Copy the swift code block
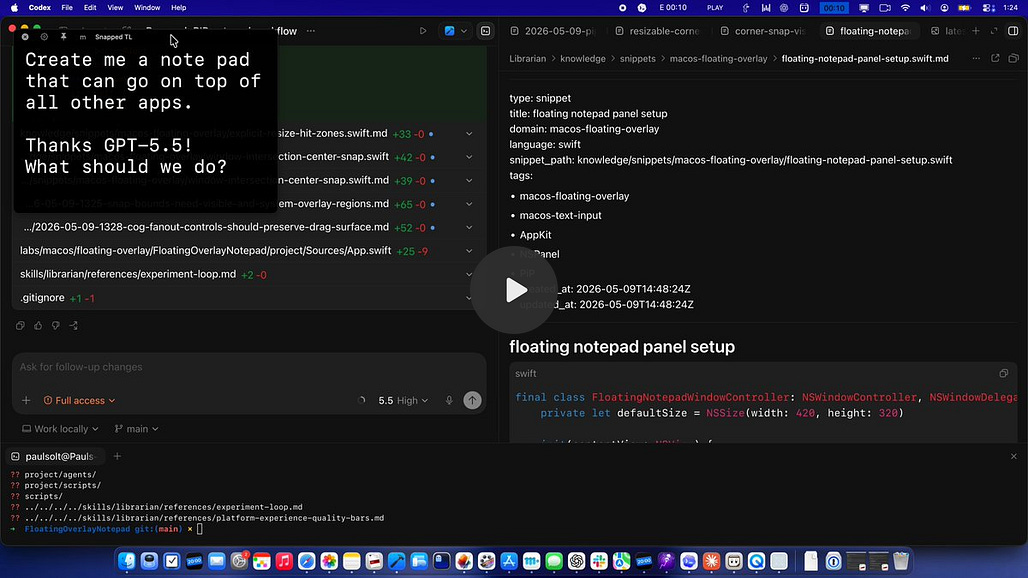Image resolution: width=1028 pixels, height=578 pixels. point(1004,374)
